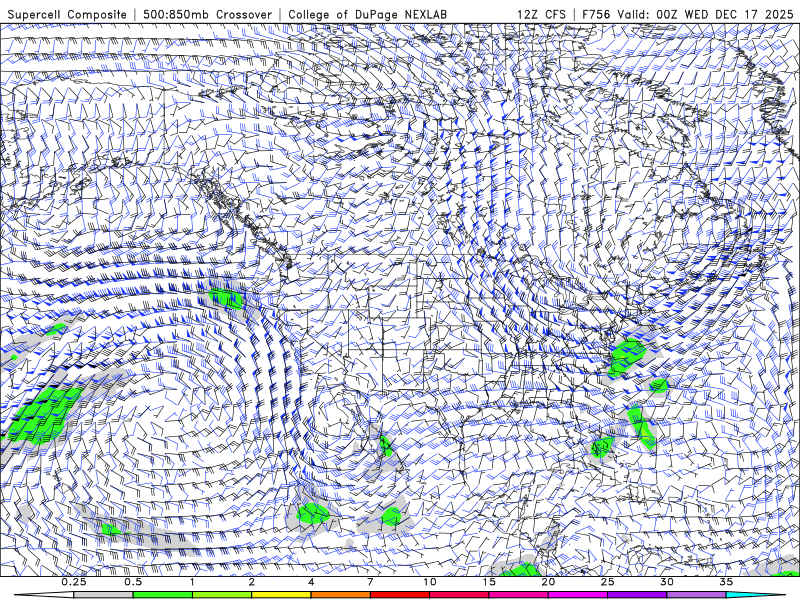Select the yellow swatch on the color bar
800x600 pixels.
coord(281,595)
